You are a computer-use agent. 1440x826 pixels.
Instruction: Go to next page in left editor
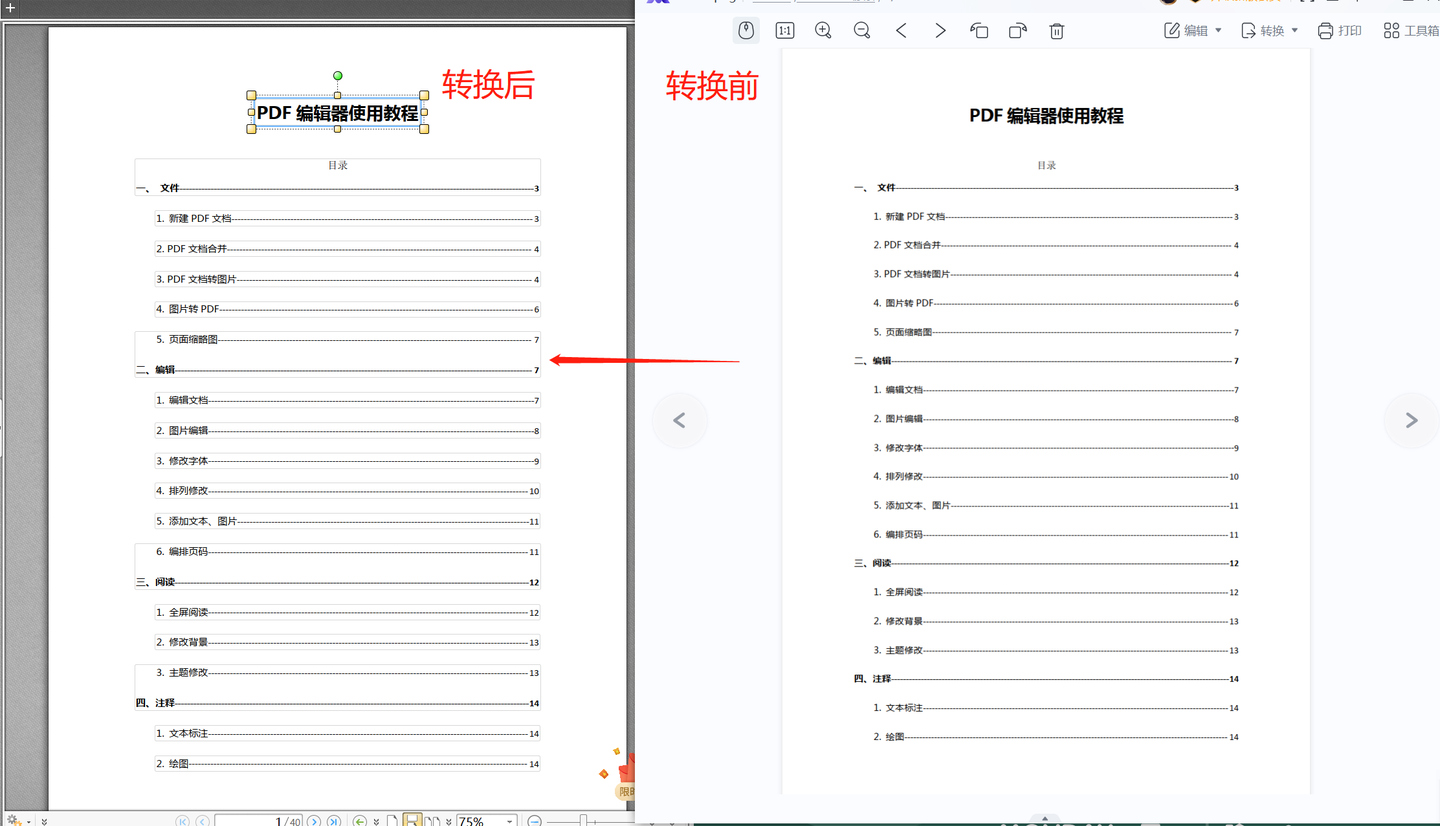[314, 822]
